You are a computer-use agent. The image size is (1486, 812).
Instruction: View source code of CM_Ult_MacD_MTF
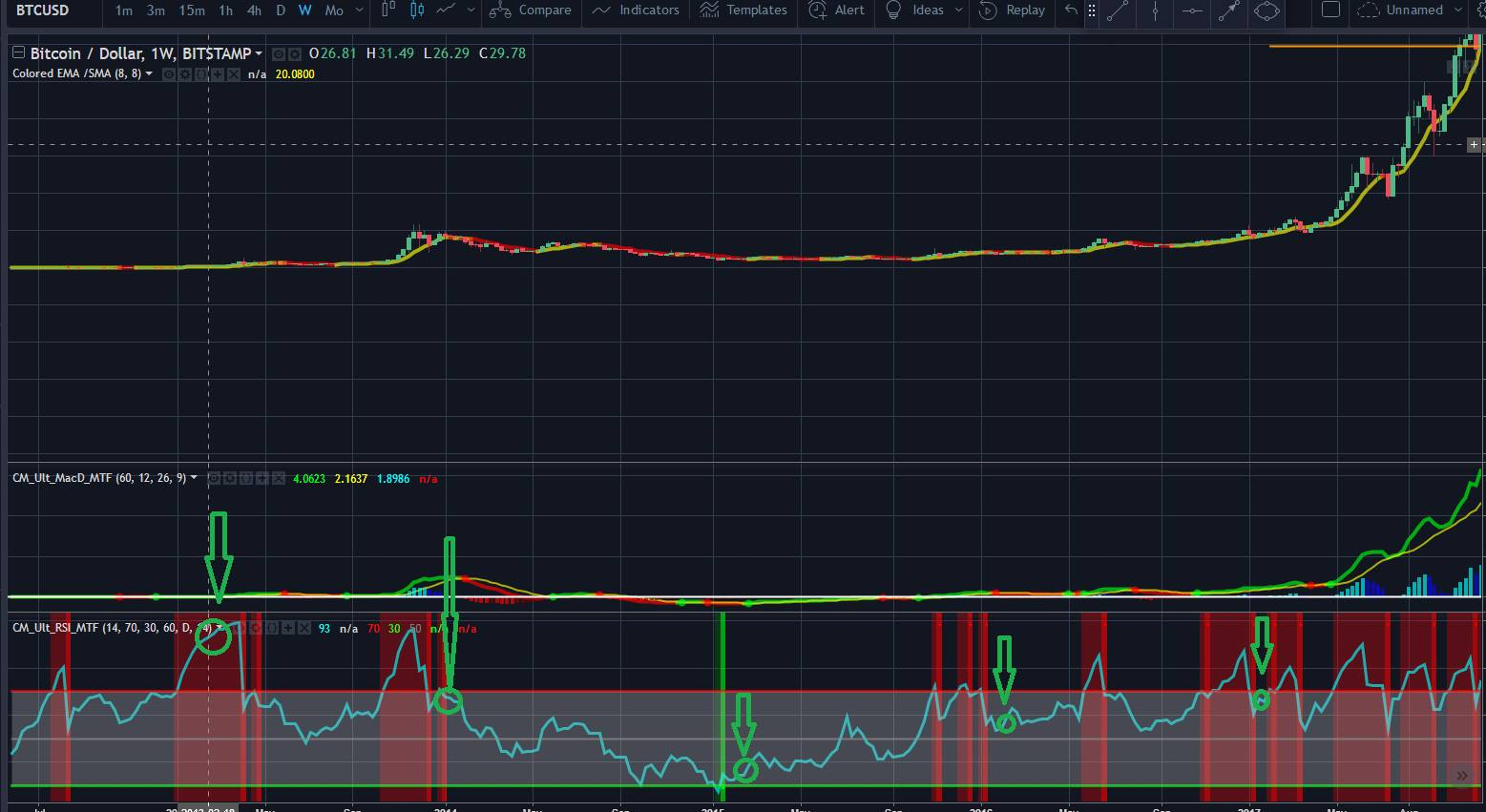(x=246, y=478)
